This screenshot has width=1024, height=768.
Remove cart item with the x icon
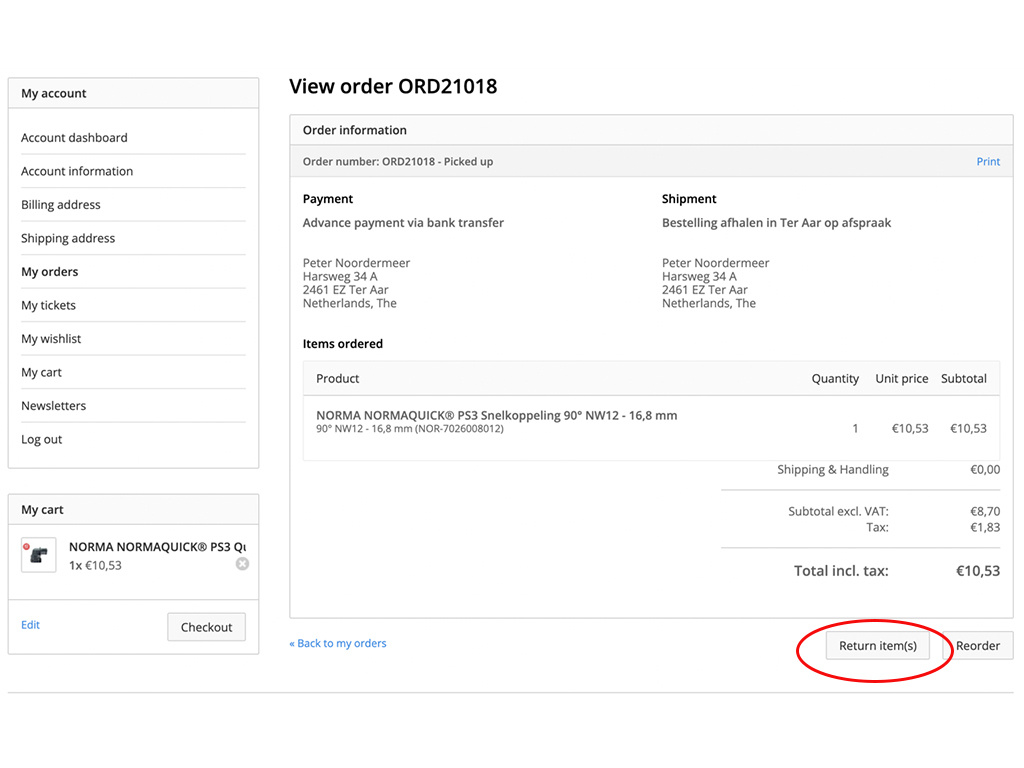click(242, 564)
